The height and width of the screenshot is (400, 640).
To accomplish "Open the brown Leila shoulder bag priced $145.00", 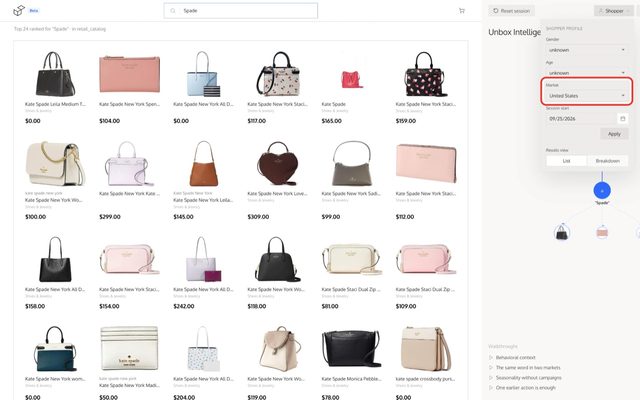I will 204,163.
